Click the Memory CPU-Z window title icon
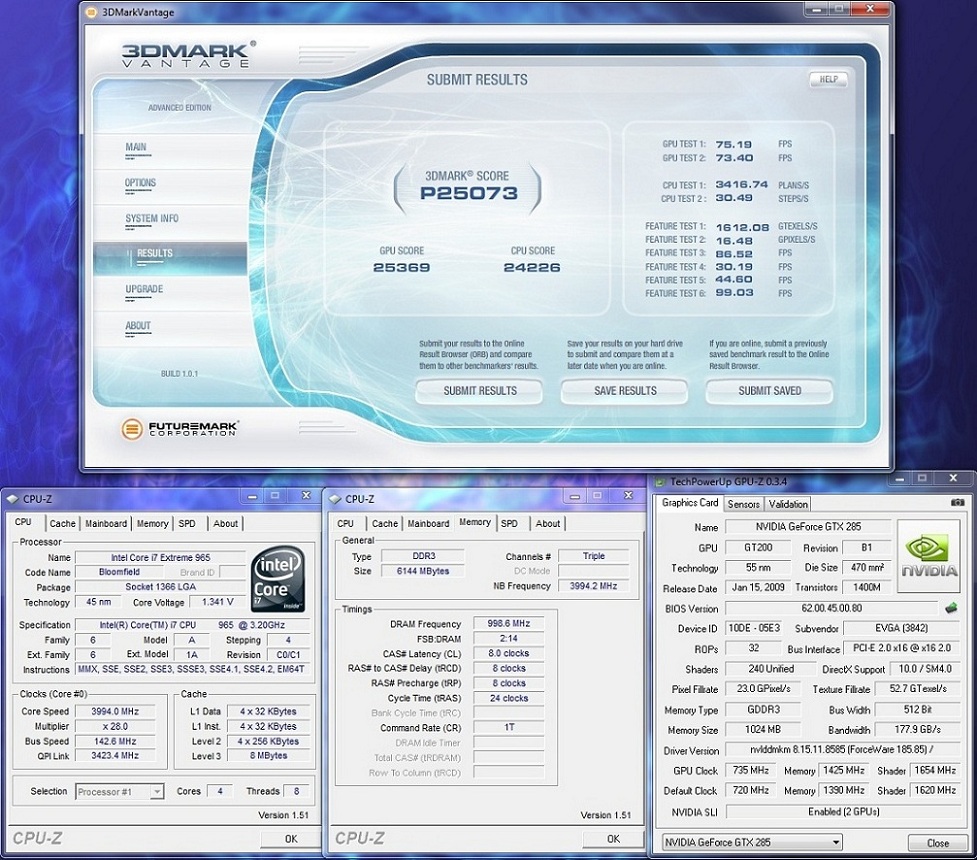Screen dimensions: 977x860 click(335, 499)
